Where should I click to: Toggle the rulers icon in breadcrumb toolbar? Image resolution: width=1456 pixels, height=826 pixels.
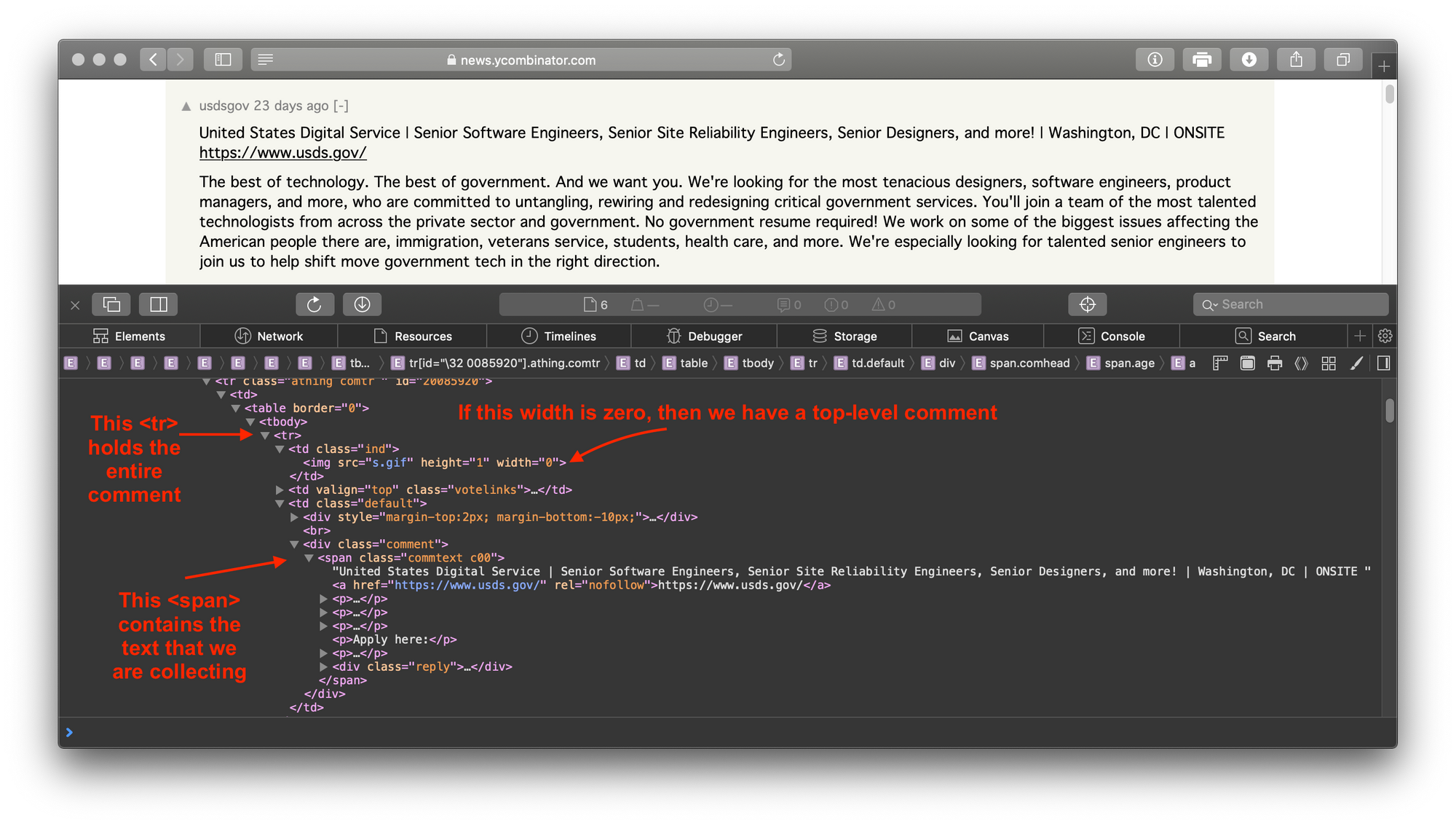point(1220,363)
